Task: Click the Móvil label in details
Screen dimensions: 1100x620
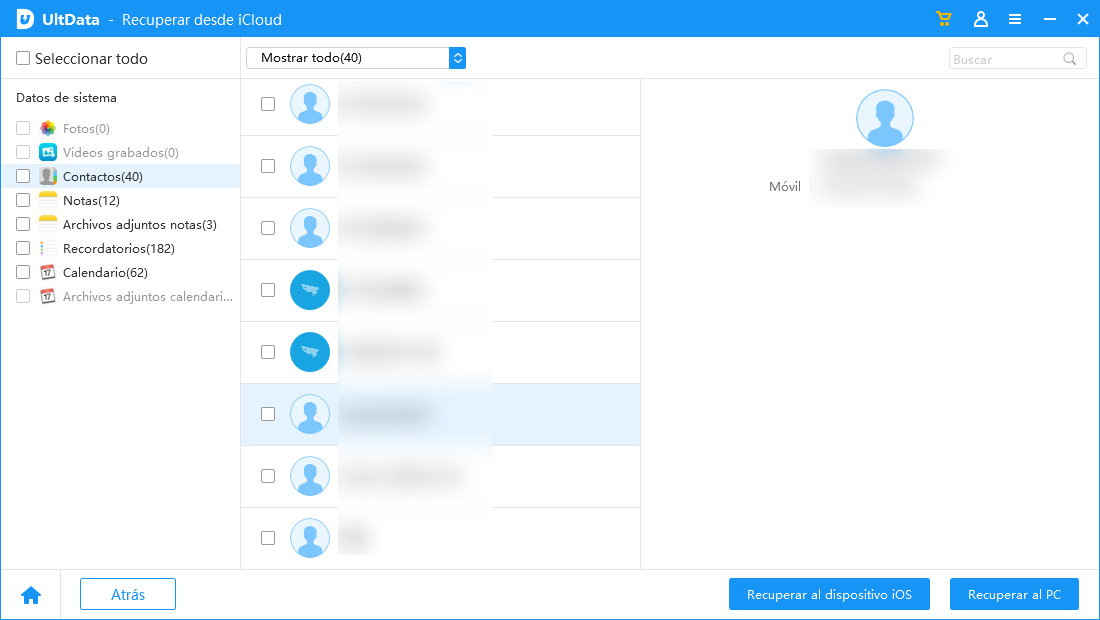Action: (x=784, y=187)
